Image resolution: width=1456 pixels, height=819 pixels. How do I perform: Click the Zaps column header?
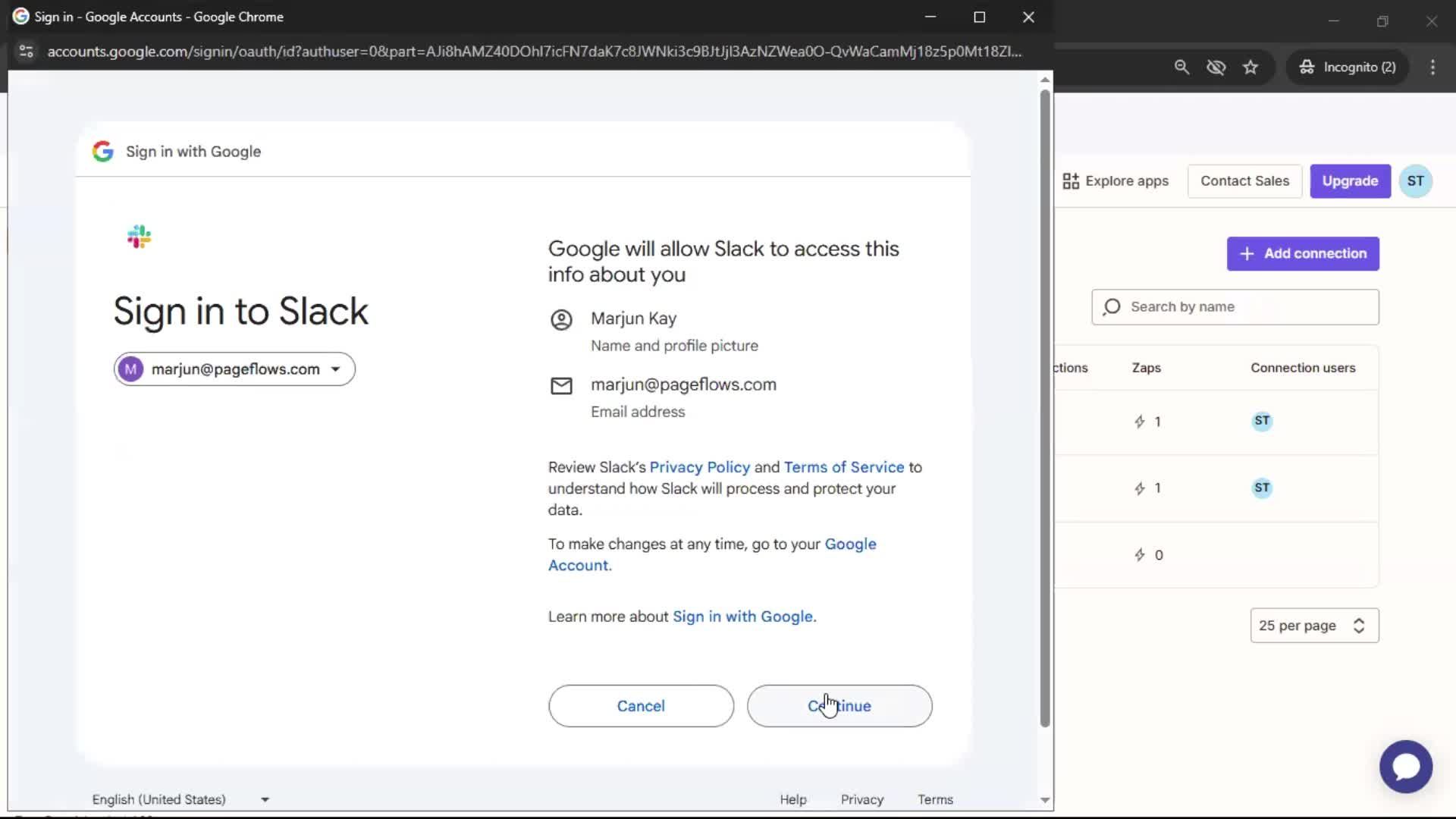(1146, 368)
